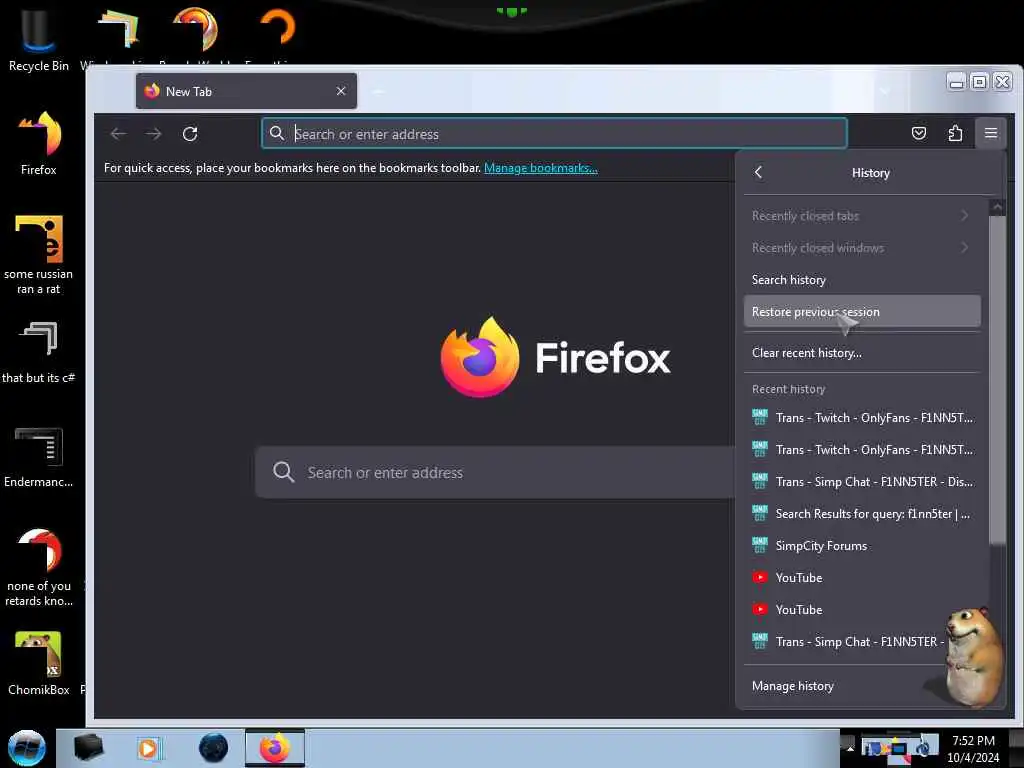Screen dimensions: 1024x768
Task: Open first Trans - Twitch - OnlyFans history entry
Action: point(861,417)
